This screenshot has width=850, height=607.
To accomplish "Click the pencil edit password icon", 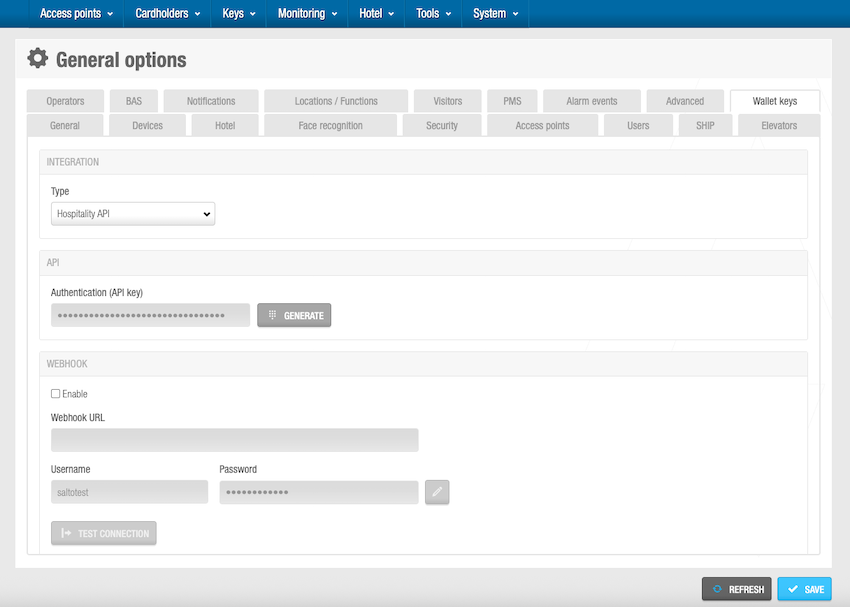I will coord(437,492).
